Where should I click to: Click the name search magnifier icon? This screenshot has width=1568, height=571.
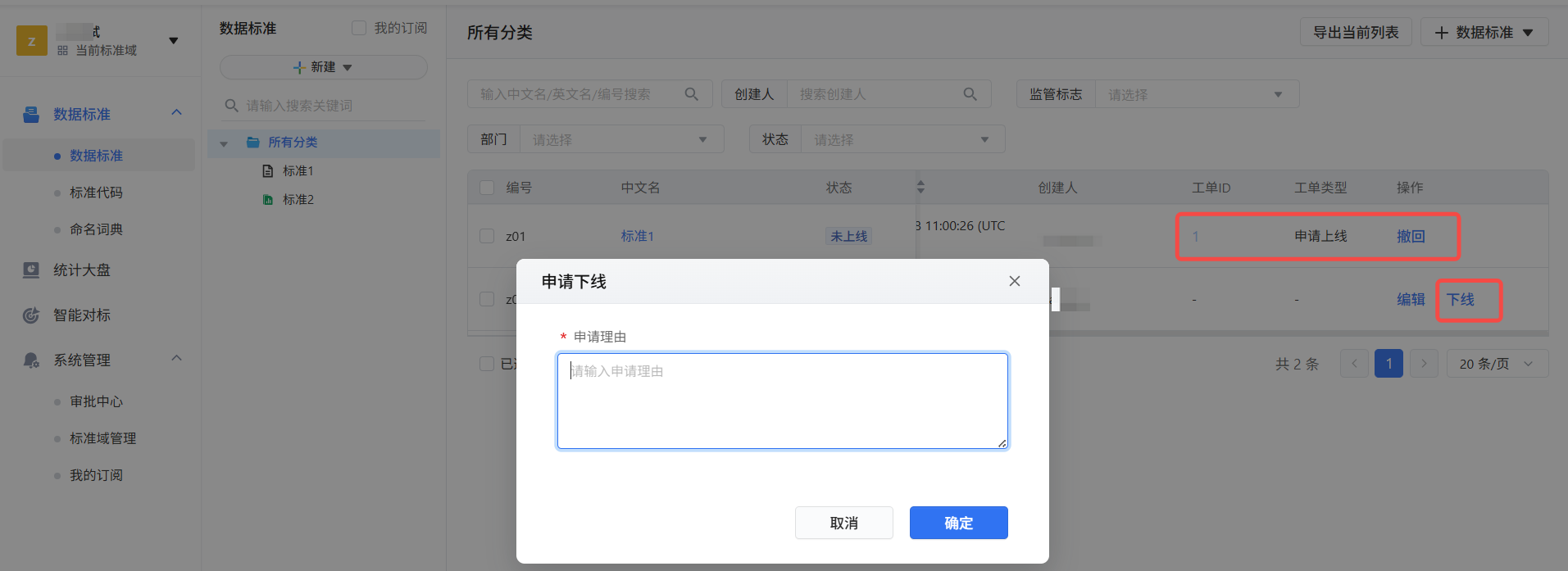[x=692, y=94]
